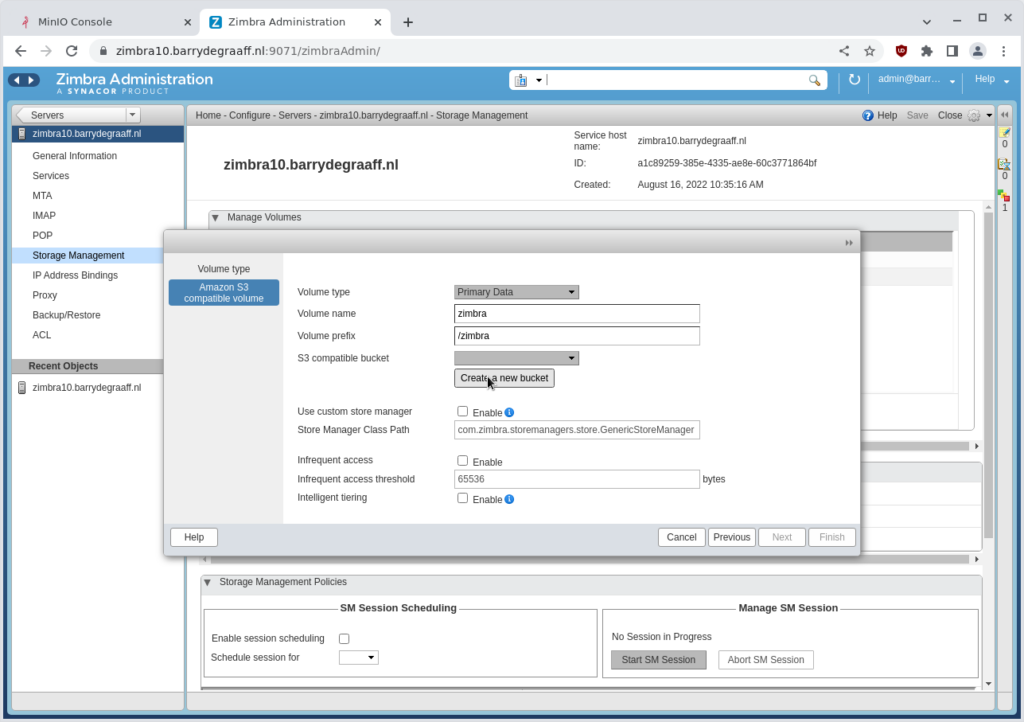
Task: Open the Servers list dropdown arrow
Action: [133, 115]
